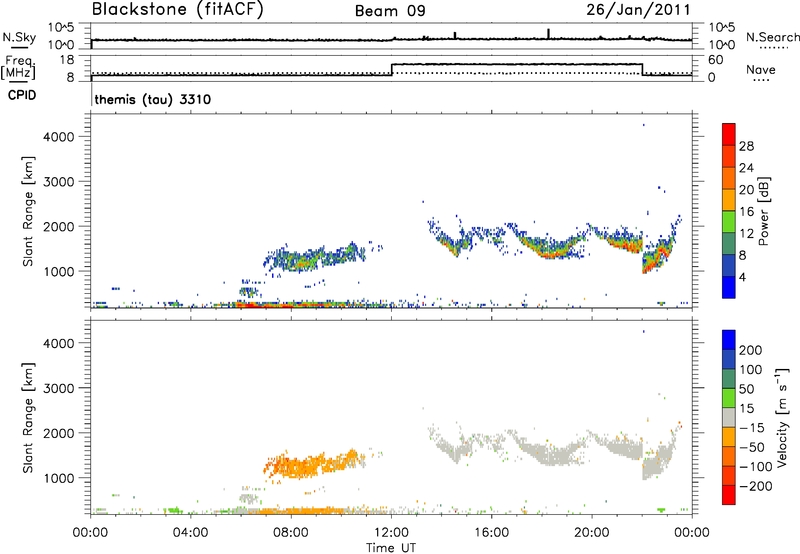Click the '20:00' time tick label

coord(591,533)
